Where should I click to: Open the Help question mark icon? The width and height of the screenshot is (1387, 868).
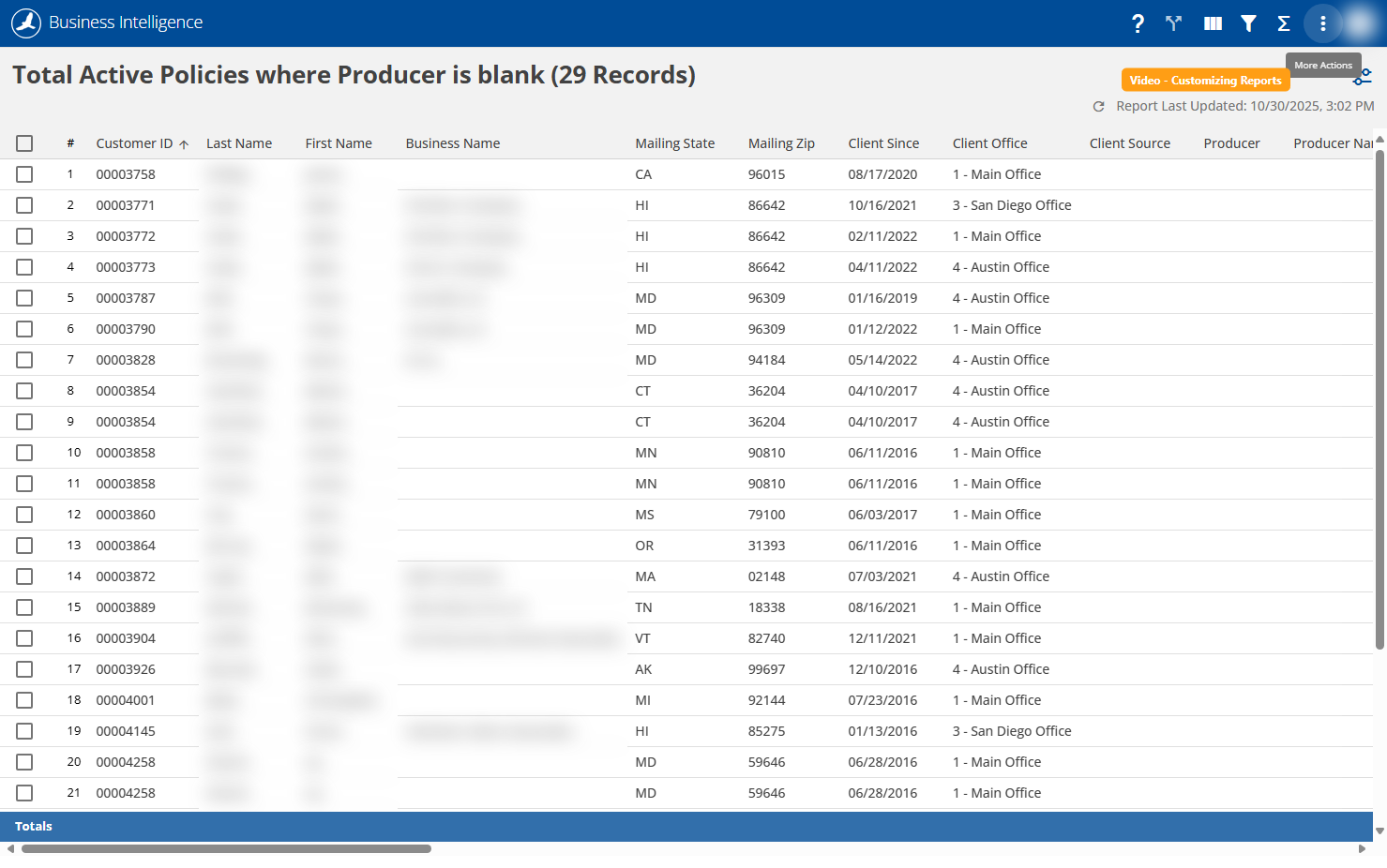[x=1138, y=23]
